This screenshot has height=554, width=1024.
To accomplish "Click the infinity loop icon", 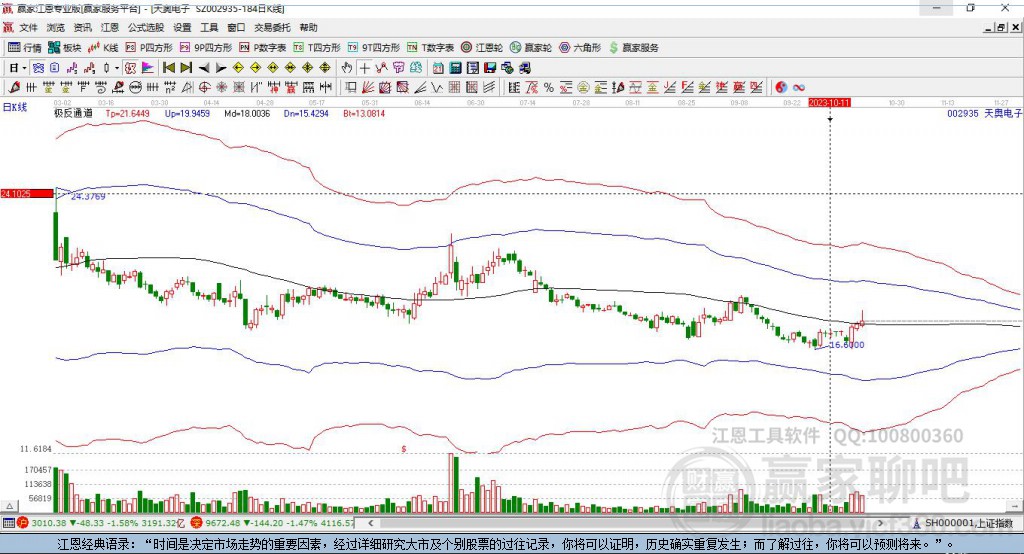I will pos(799,88).
